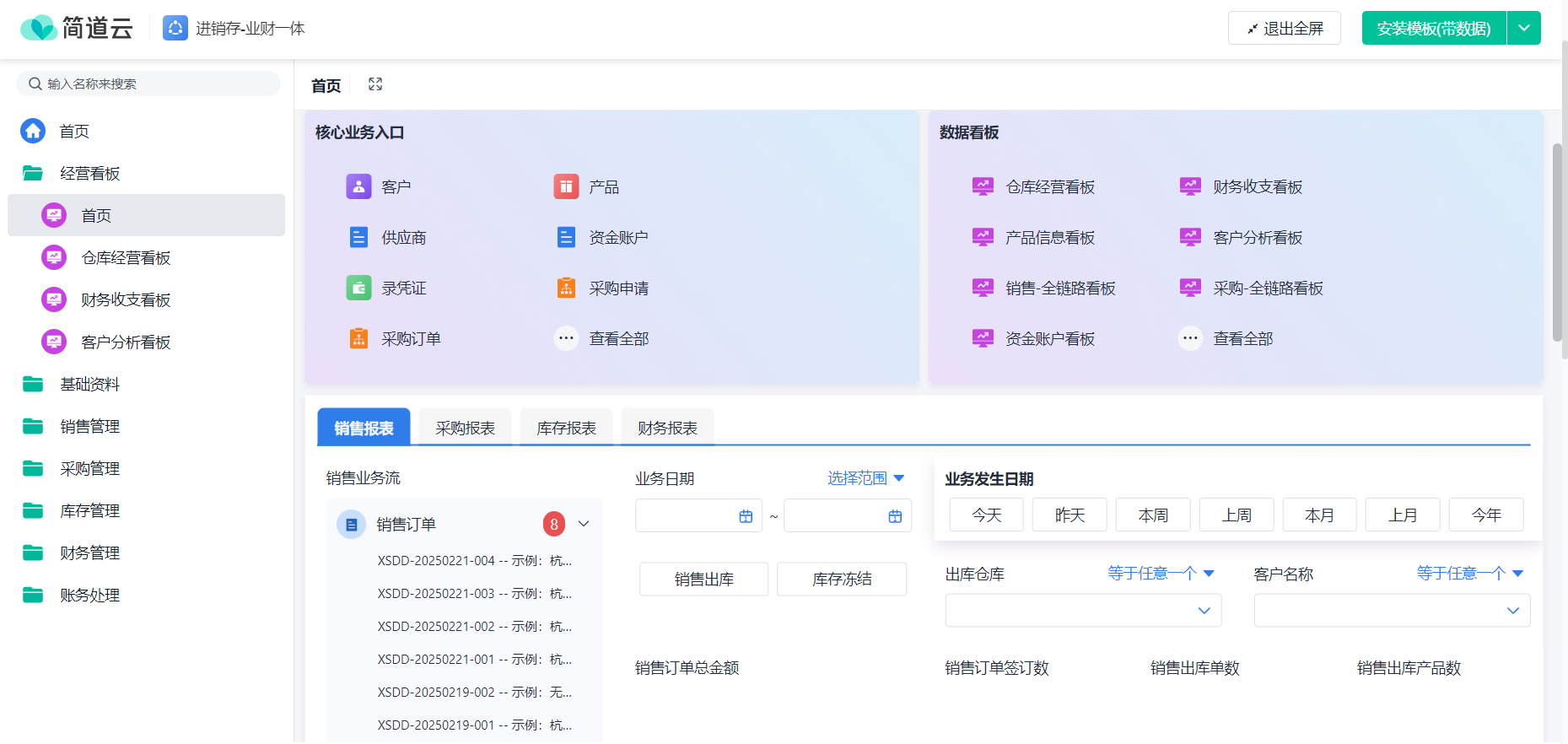Click 安装模板(带数据) button
Image resolution: width=1568 pixels, height=744 pixels.
[1434, 28]
